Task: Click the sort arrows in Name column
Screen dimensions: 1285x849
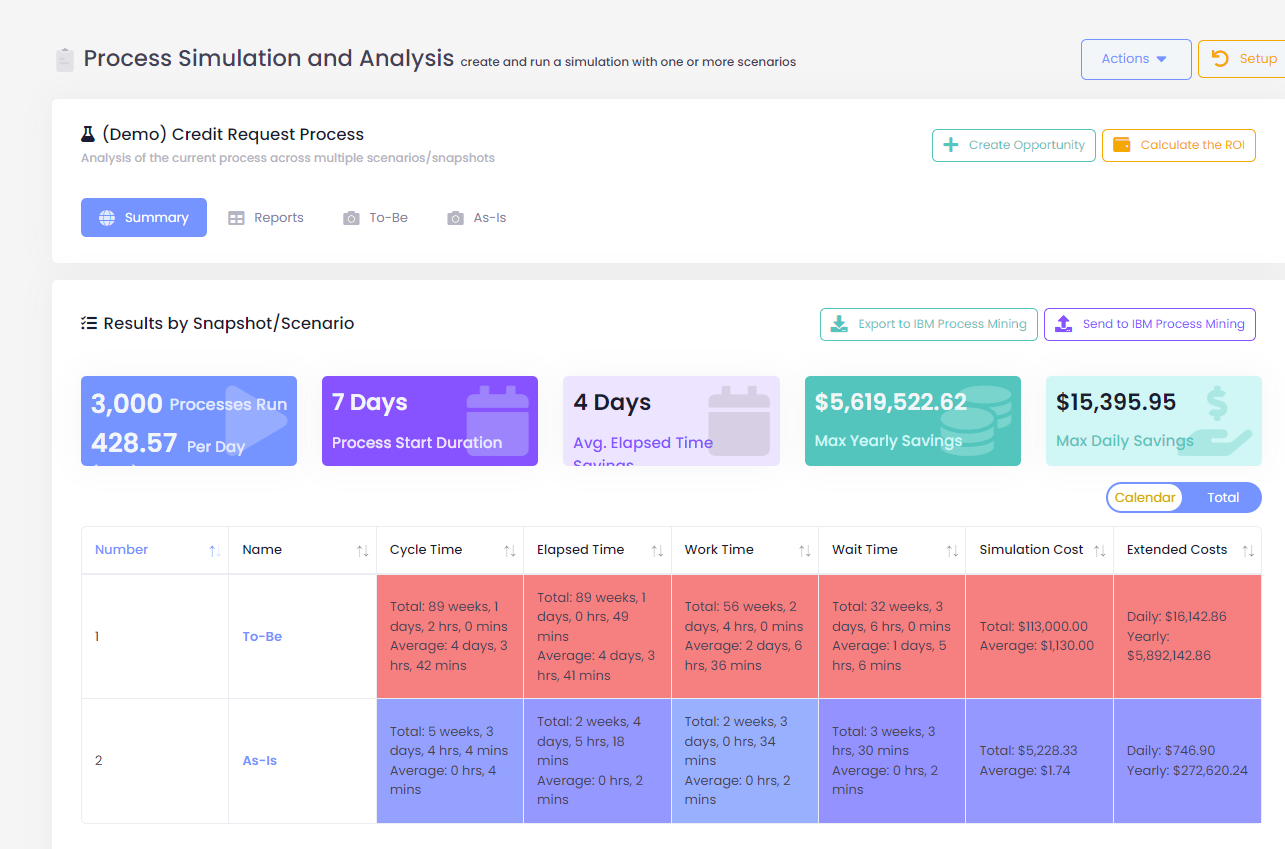Action: 362,550
